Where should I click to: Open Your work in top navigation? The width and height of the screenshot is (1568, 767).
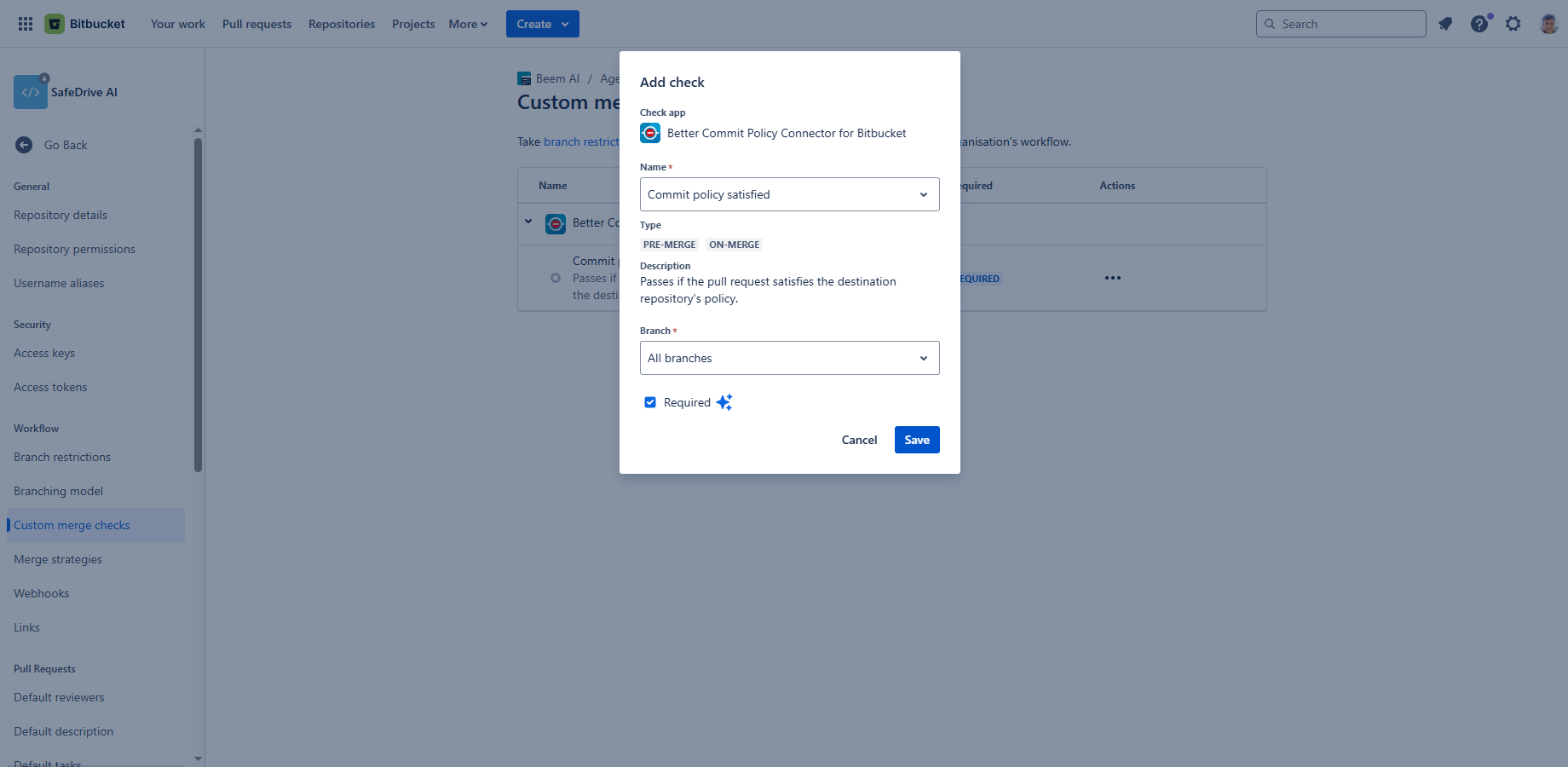[x=178, y=24]
